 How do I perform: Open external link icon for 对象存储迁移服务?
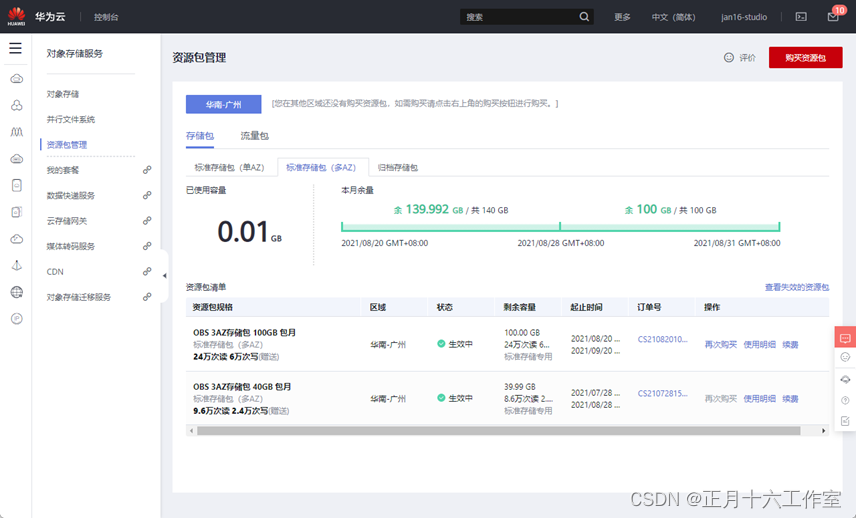147,297
